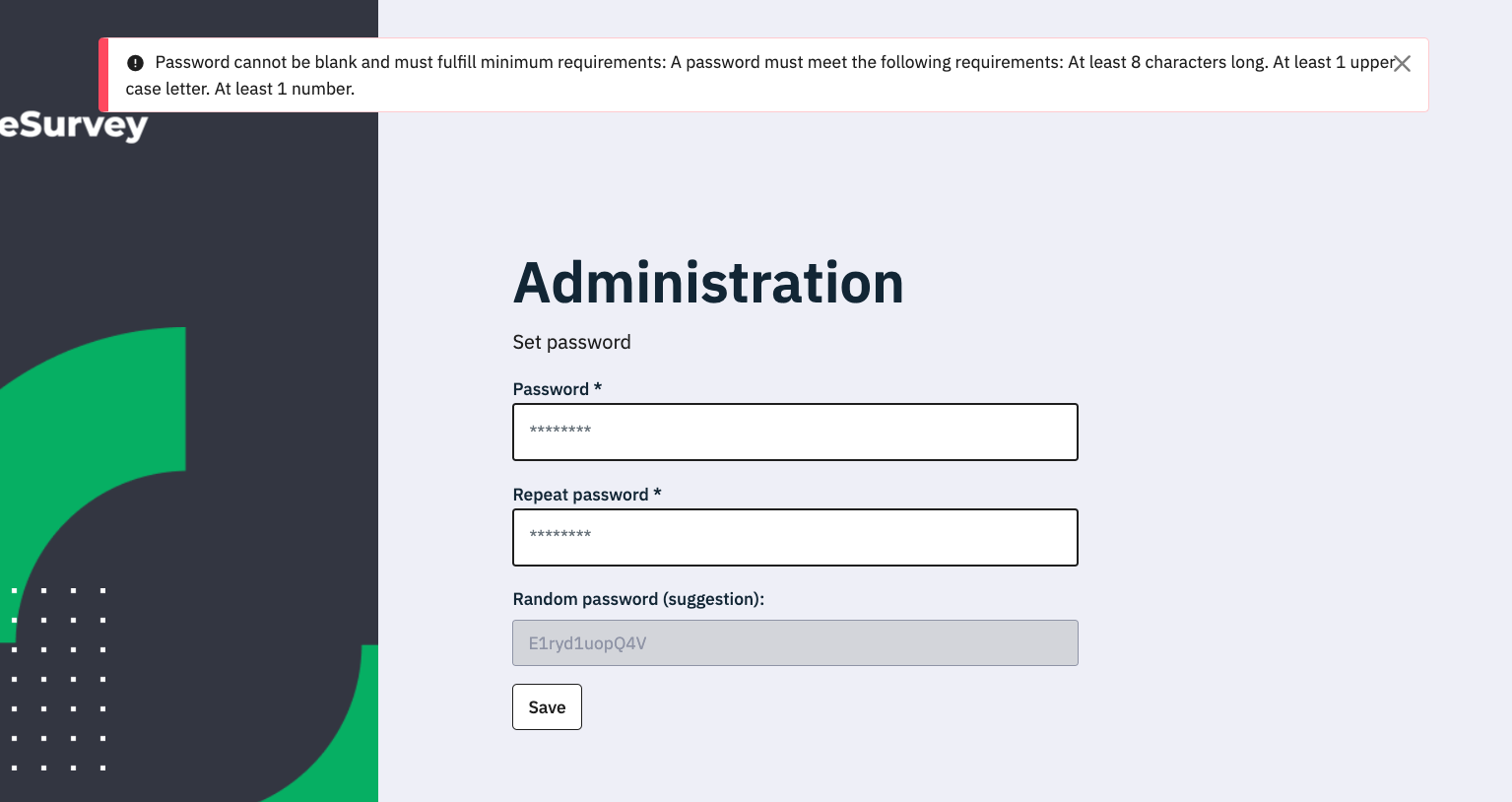The image size is (1512, 802).
Task: Select the random password suggestion field
Action: pos(794,642)
